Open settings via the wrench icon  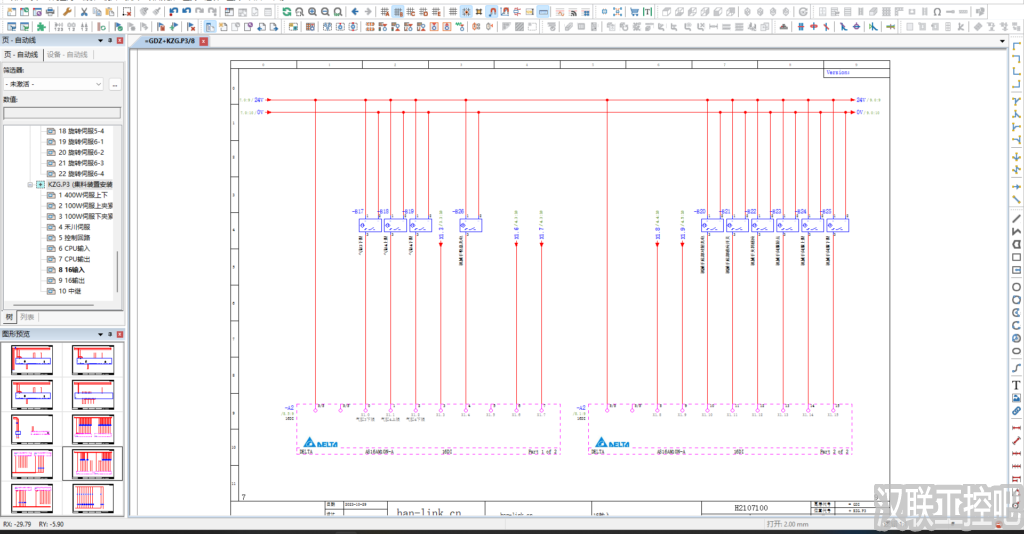67,12
